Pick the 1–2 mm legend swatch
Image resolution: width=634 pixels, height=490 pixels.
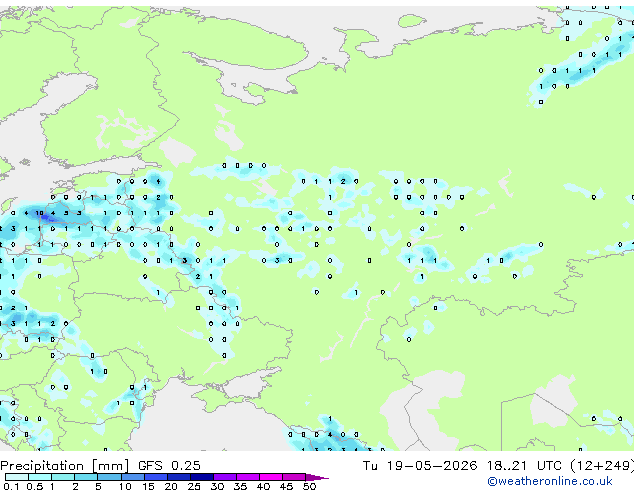click(x=63, y=477)
